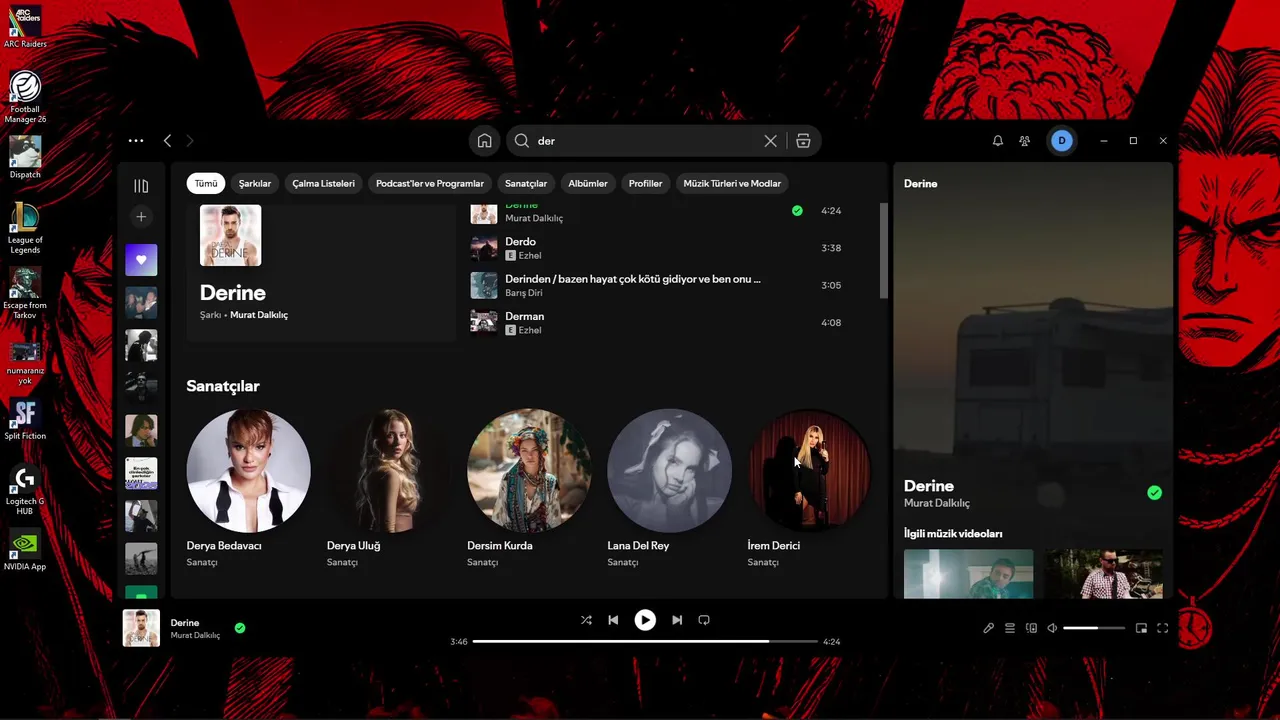Skip to next track

[677, 620]
